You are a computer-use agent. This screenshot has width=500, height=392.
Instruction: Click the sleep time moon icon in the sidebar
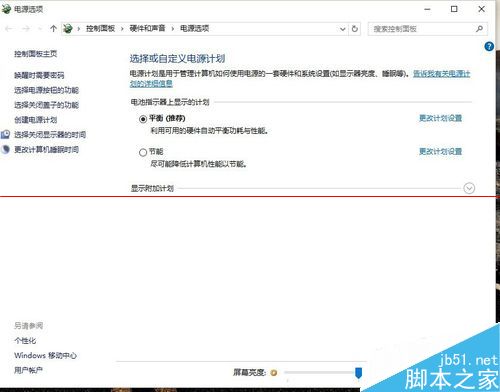(5, 149)
